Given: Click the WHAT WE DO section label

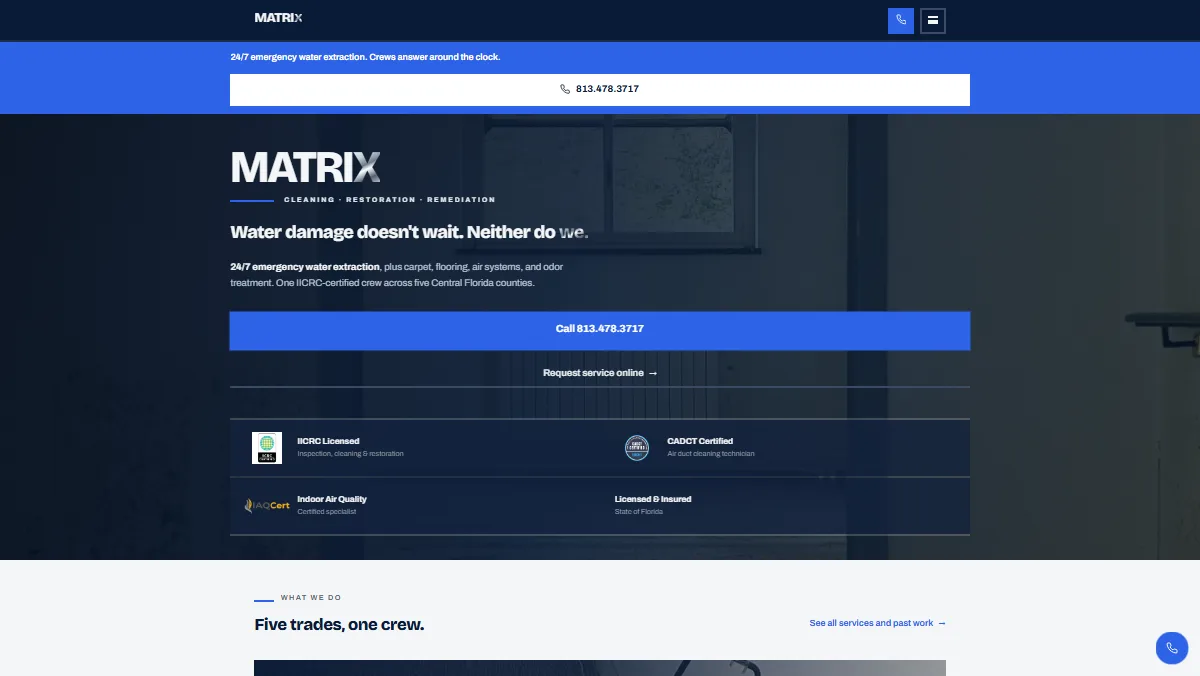Looking at the screenshot, I should click(311, 598).
